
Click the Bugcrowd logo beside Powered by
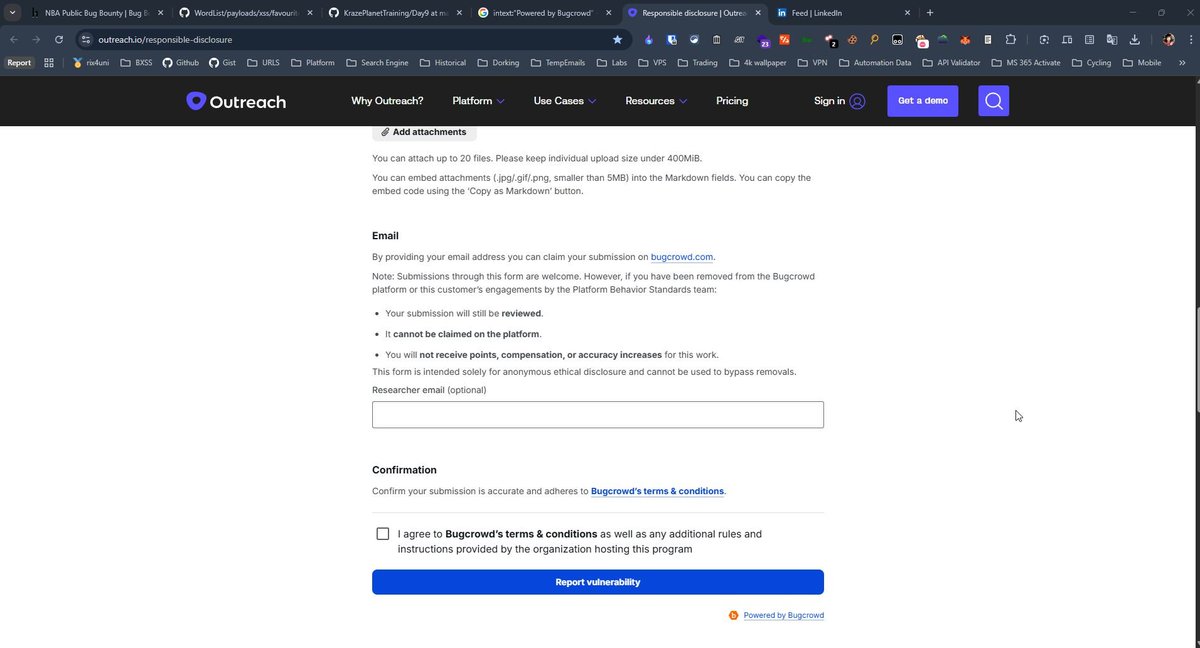pyautogui.click(x=733, y=615)
